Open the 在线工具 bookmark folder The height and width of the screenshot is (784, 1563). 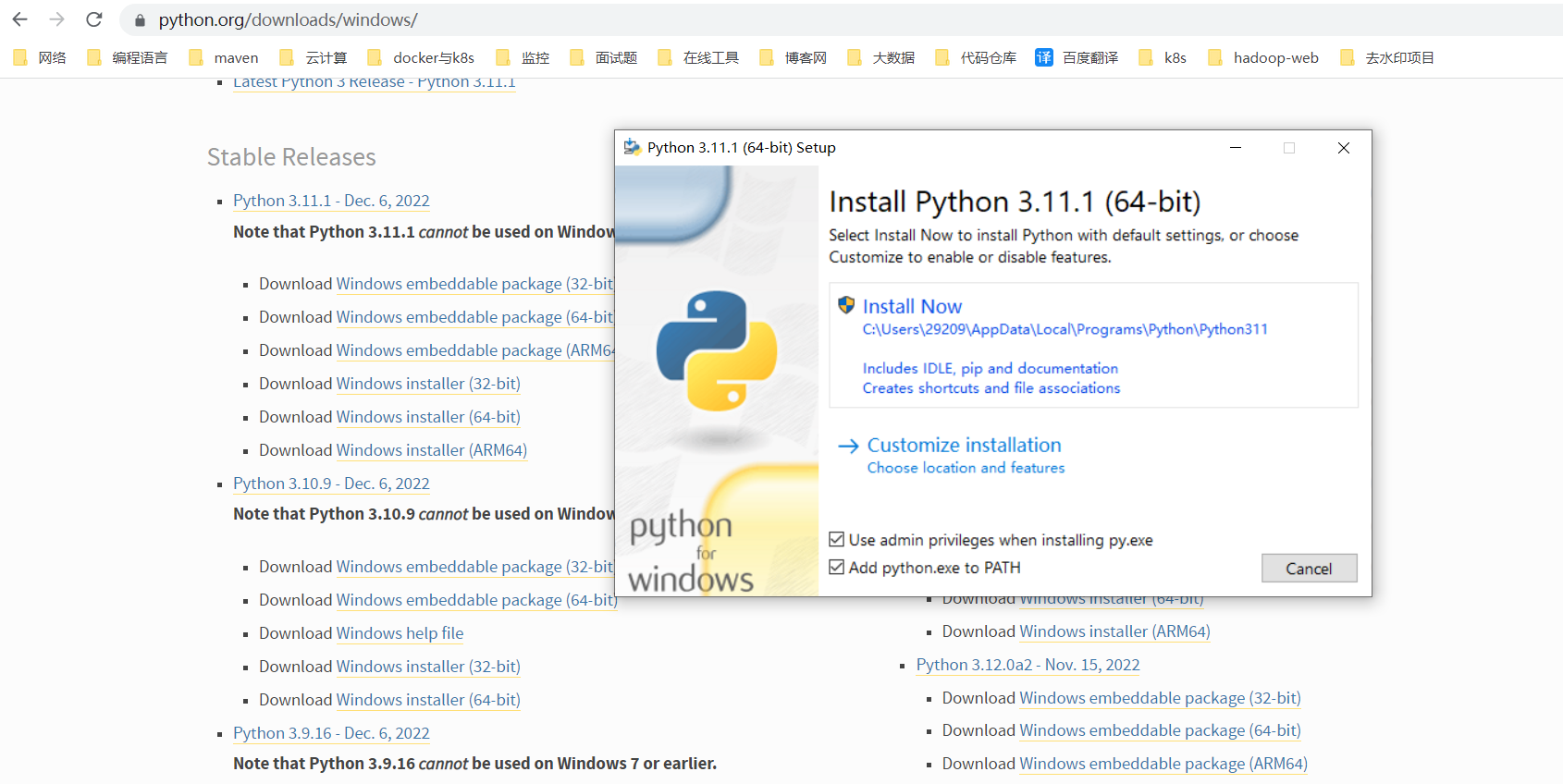tap(698, 57)
